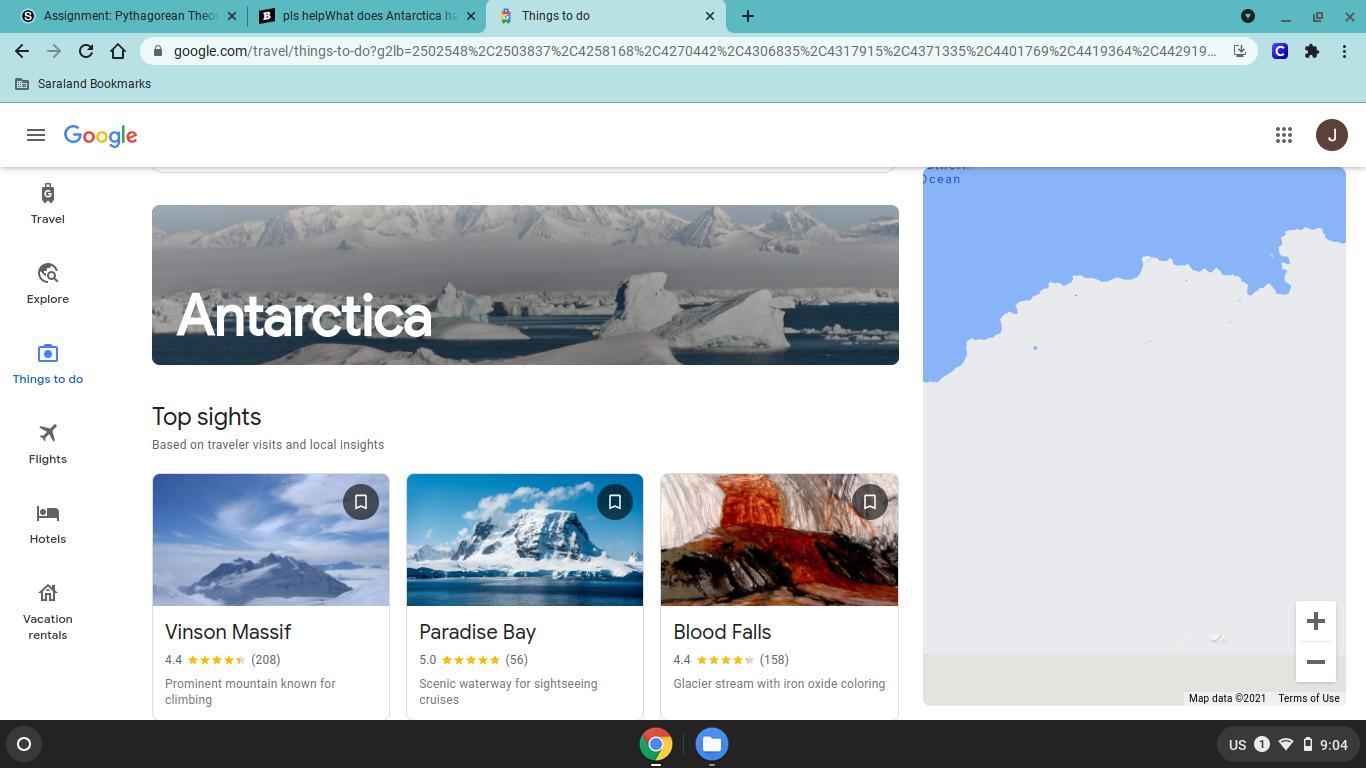Open Hotels in the sidebar
Screen dimensions: 1366x768
pyautogui.click(x=47, y=524)
